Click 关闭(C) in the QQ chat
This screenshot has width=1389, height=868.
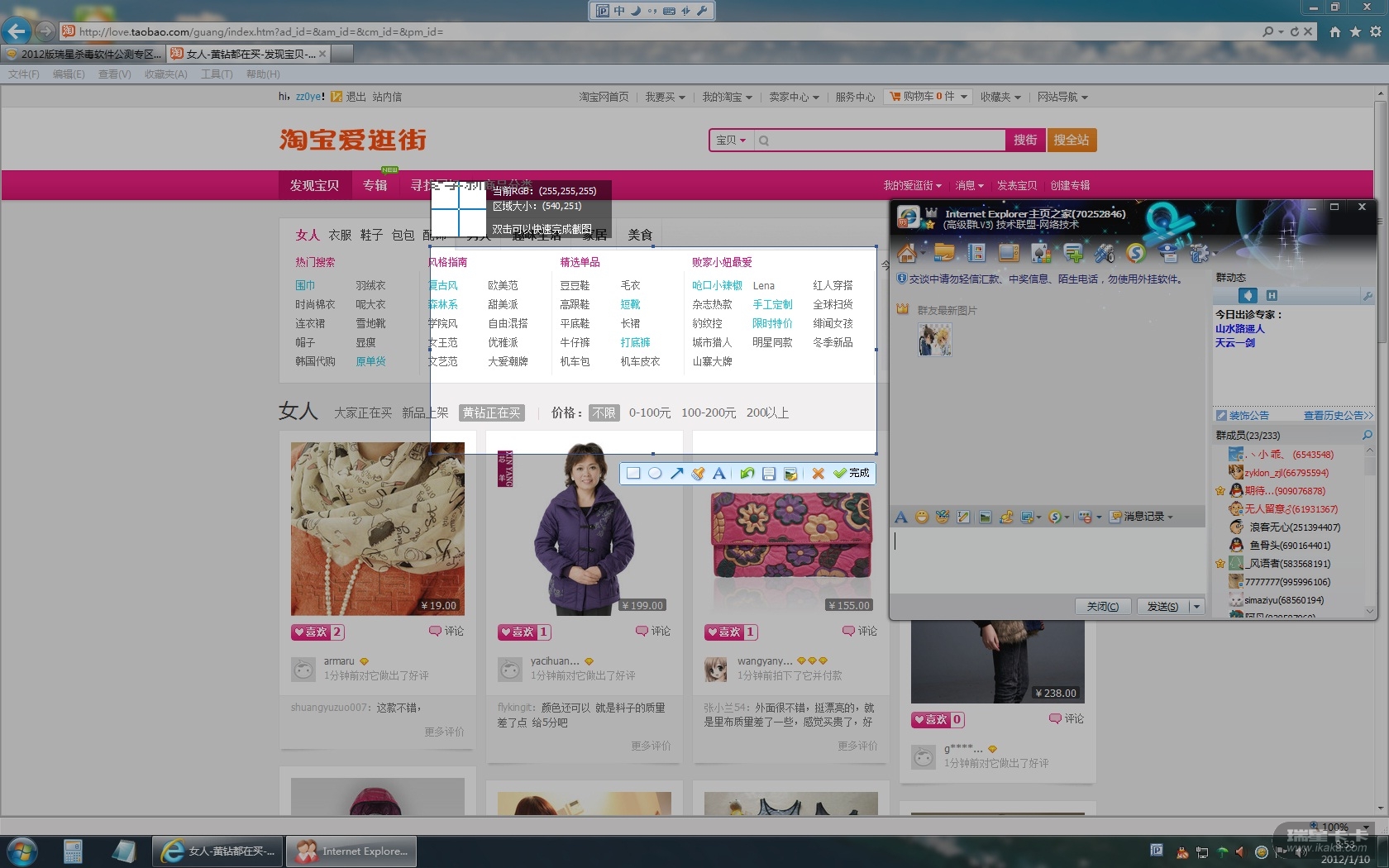pos(1103,607)
